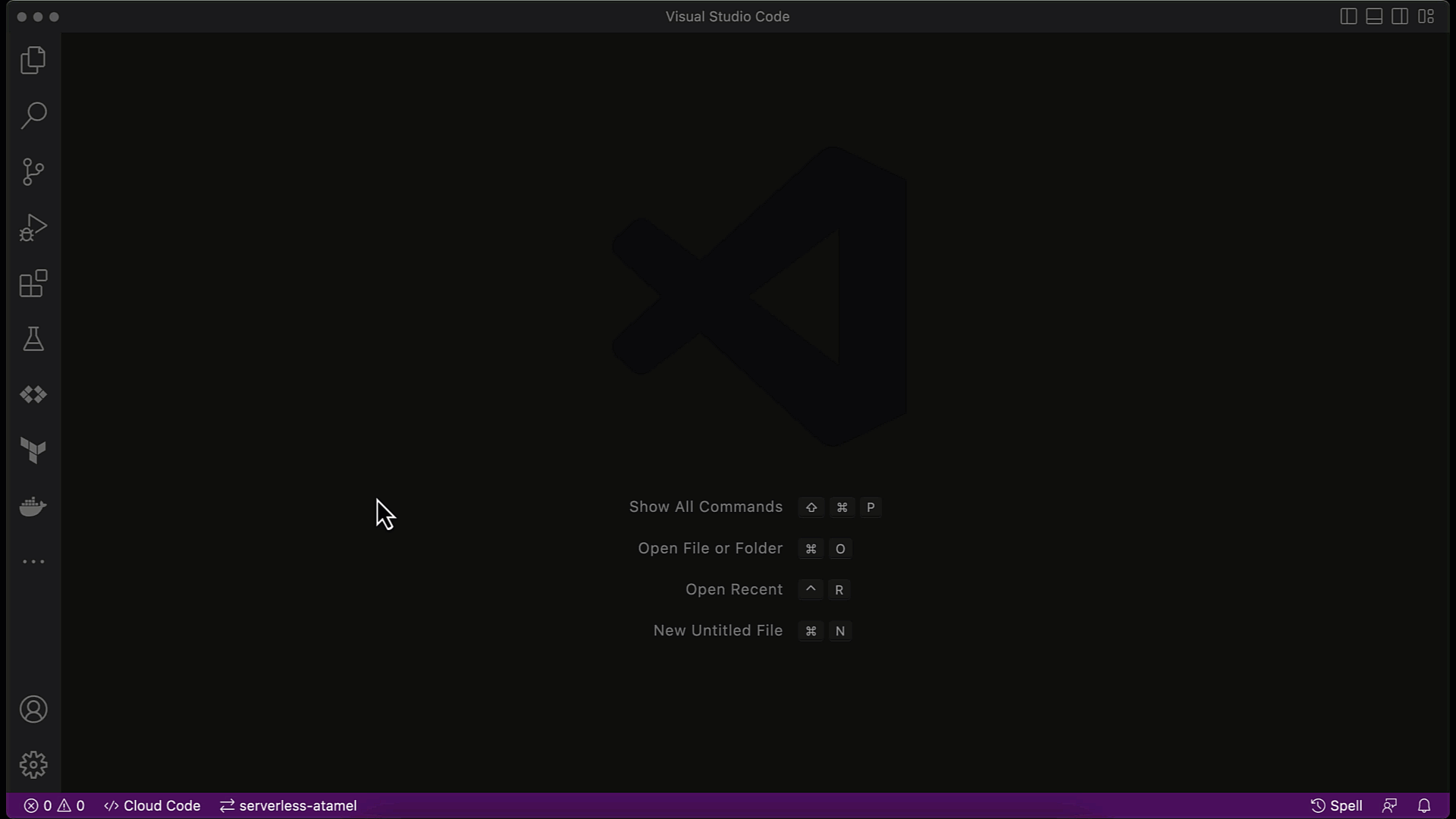The image size is (1456, 819).
Task: Toggle the bottom panel
Action: [x=1374, y=17]
